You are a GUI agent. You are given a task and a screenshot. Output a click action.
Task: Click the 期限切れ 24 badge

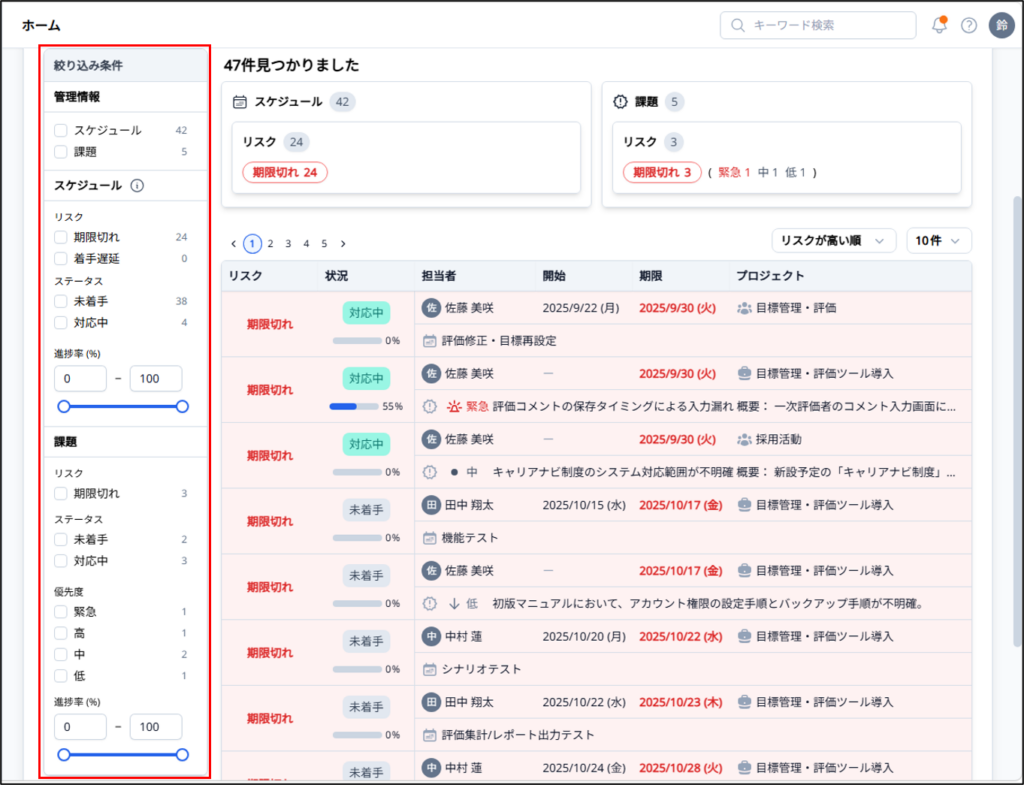coord(285,172)
